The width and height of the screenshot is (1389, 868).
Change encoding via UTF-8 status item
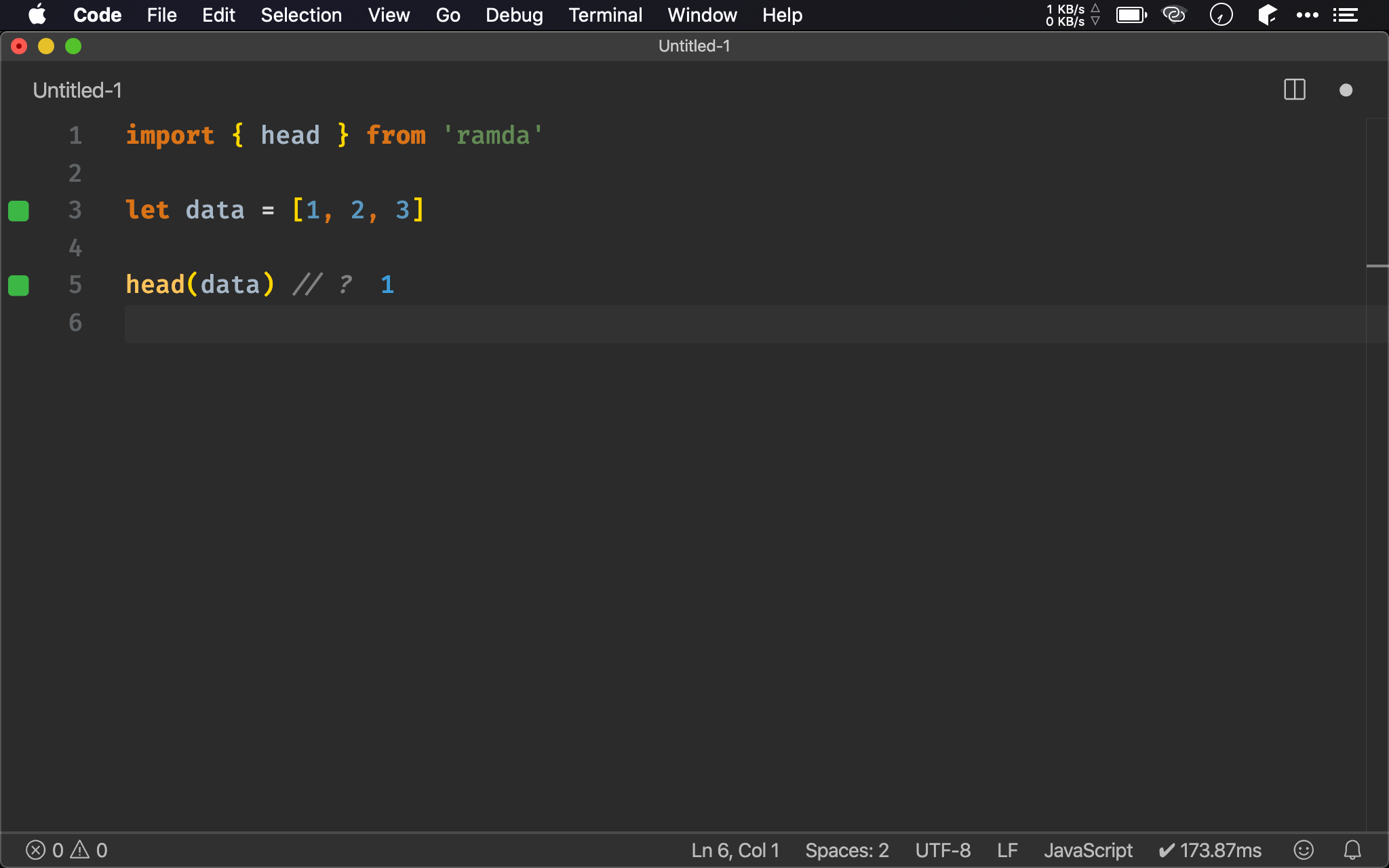pos(943,850)
